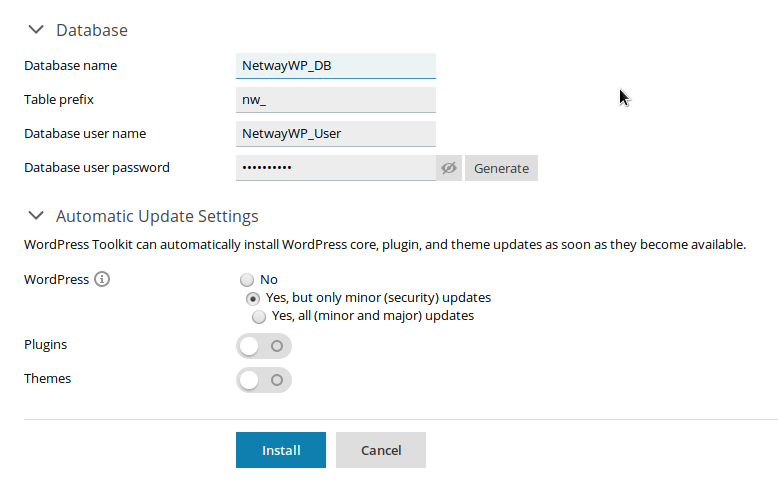This screenshot has width=778, height=503.
Task: Click into the Table prefix field
Action: tap(336, 100)
